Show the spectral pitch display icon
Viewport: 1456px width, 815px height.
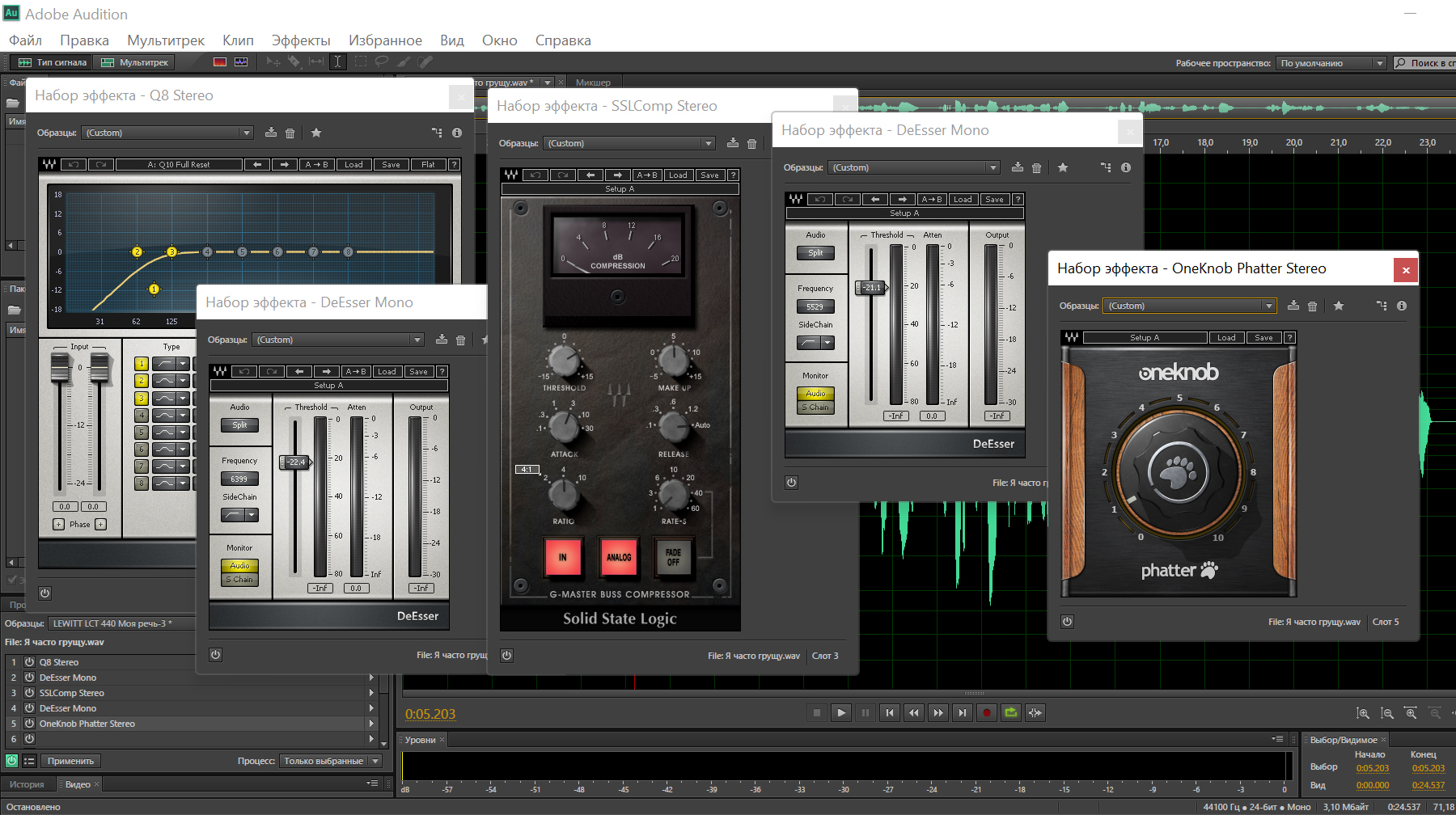coord(241,62)
